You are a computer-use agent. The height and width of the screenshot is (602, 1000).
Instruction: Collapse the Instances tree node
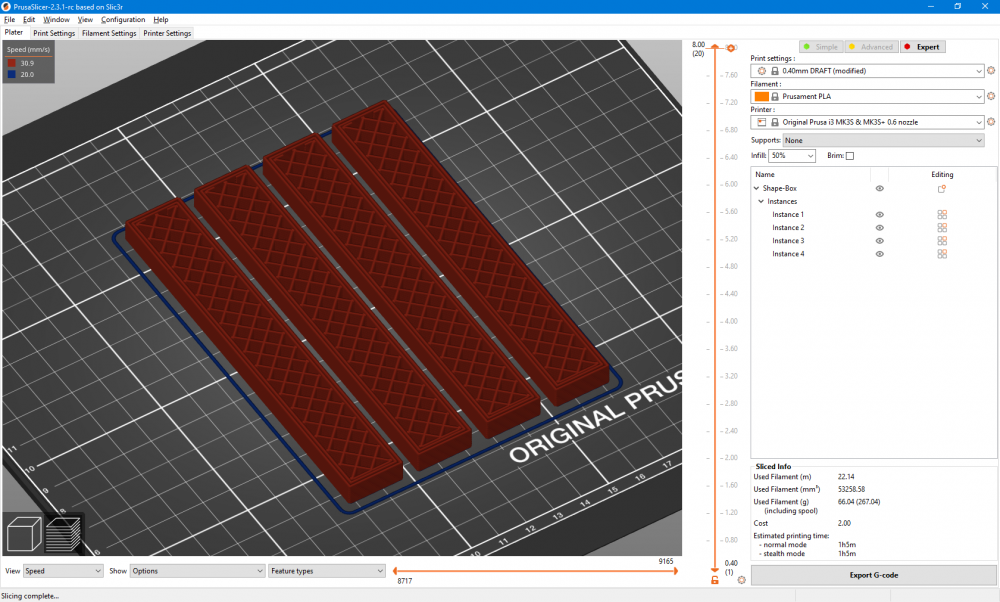click(761, 202)
